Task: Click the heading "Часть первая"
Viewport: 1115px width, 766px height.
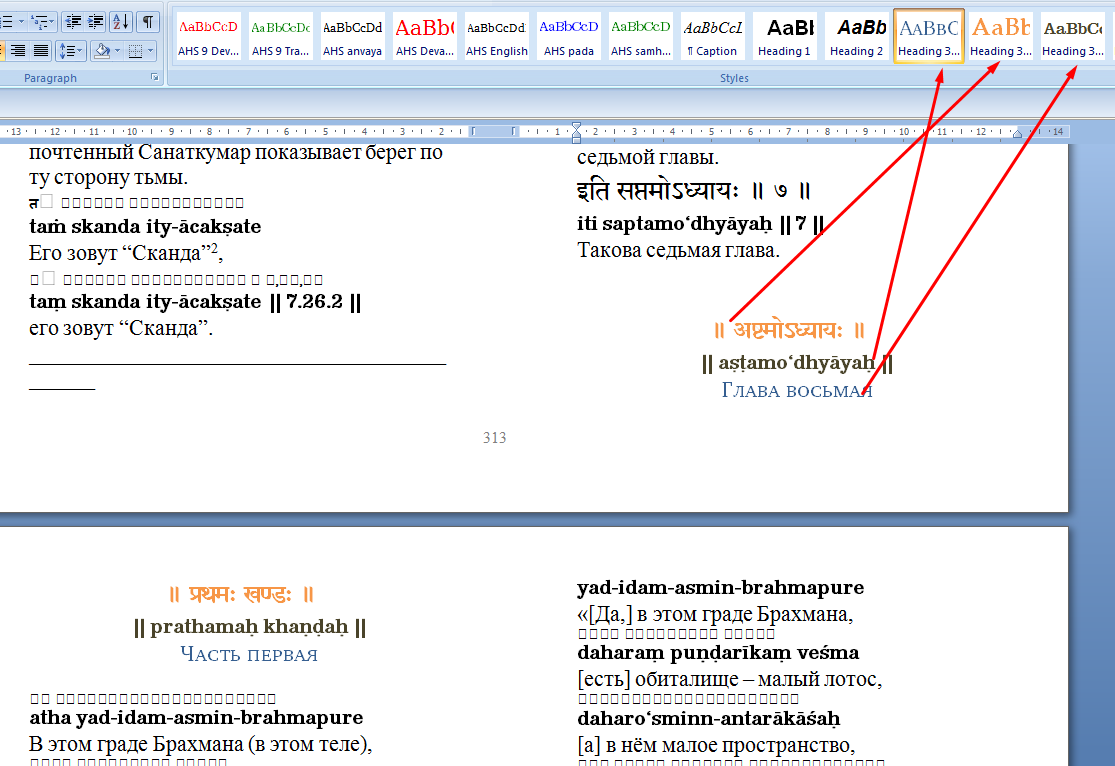Action: tap(249, 654)
